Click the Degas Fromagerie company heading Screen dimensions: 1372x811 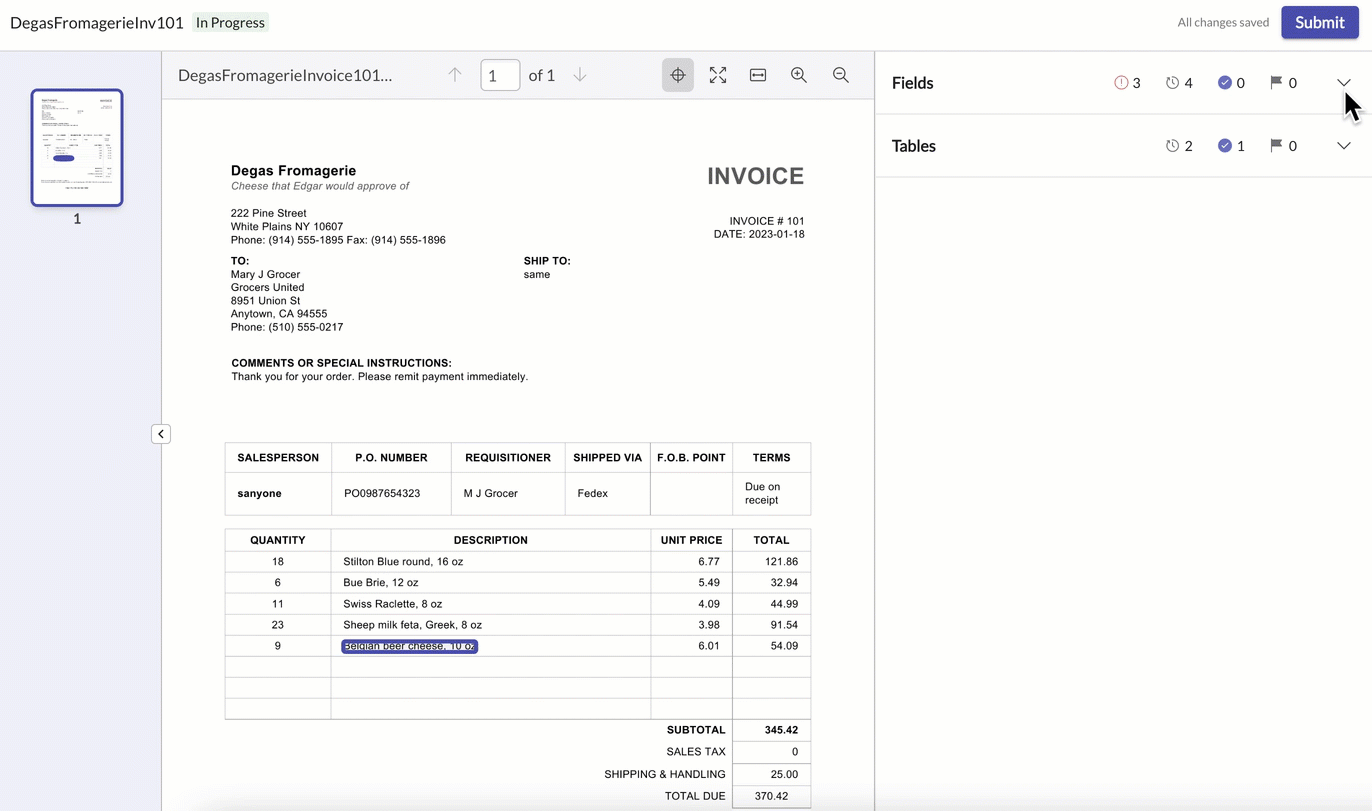[x=293, y=171]
